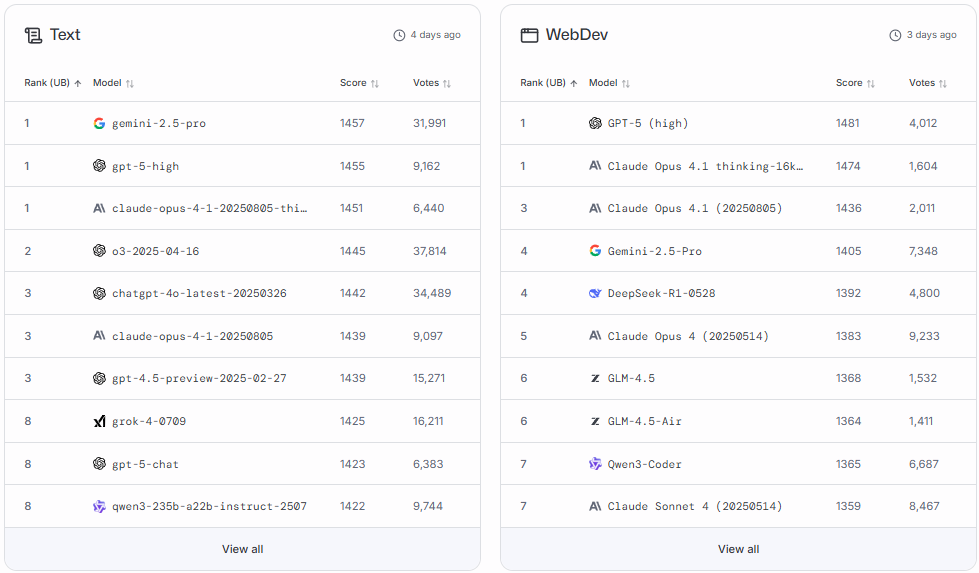979x573 pixels.
Task: Open Claude Opus 4.1 thinking-16k… entry
Action: [x=706, y=166]
